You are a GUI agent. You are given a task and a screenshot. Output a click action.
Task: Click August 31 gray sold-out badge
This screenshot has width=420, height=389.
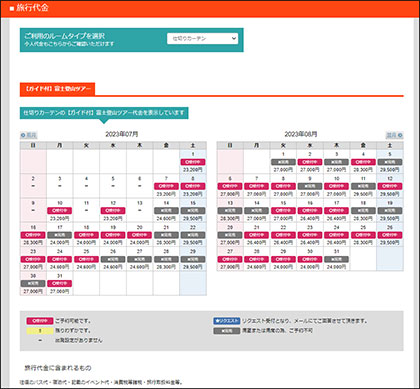[x=336, y=259]
